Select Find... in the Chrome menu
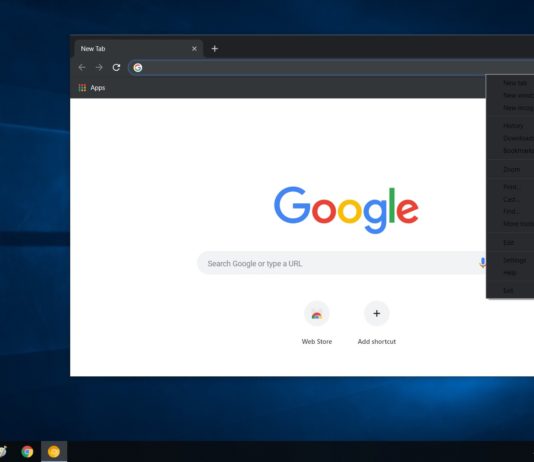This screenshot has width=534, height=462. (510, 211)
